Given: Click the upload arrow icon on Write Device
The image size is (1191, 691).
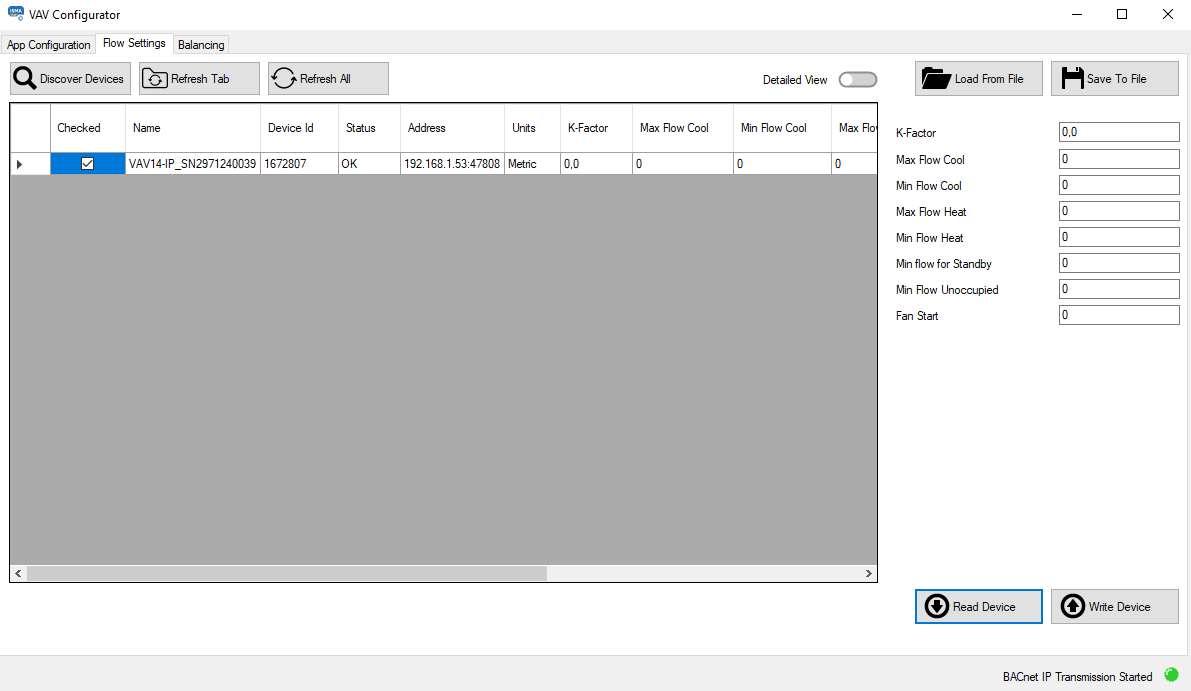Looking at the screenshot, I should (x=1073, y=606).
